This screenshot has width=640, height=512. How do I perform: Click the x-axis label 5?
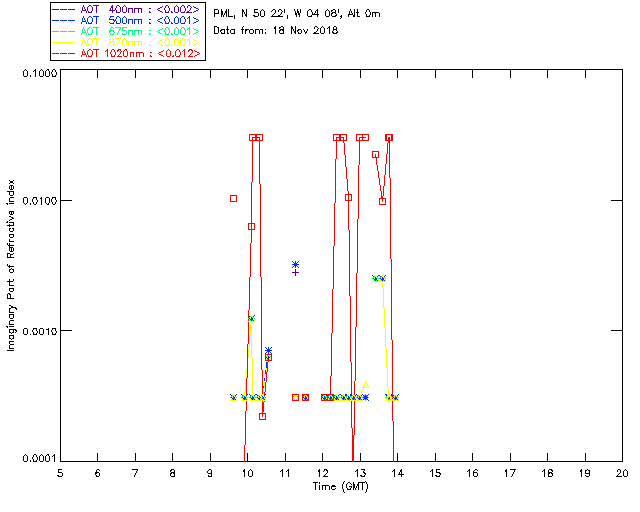60,473
